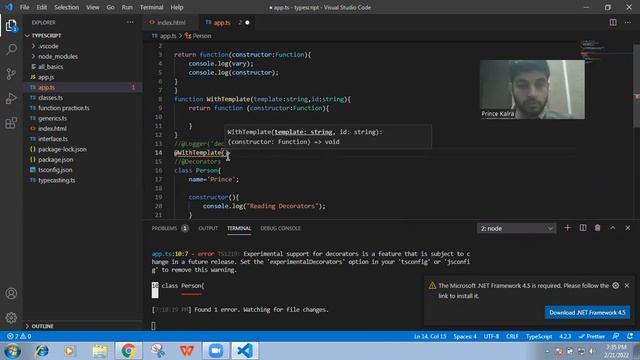
Task: Close the terminal panel
Action: 628,228
